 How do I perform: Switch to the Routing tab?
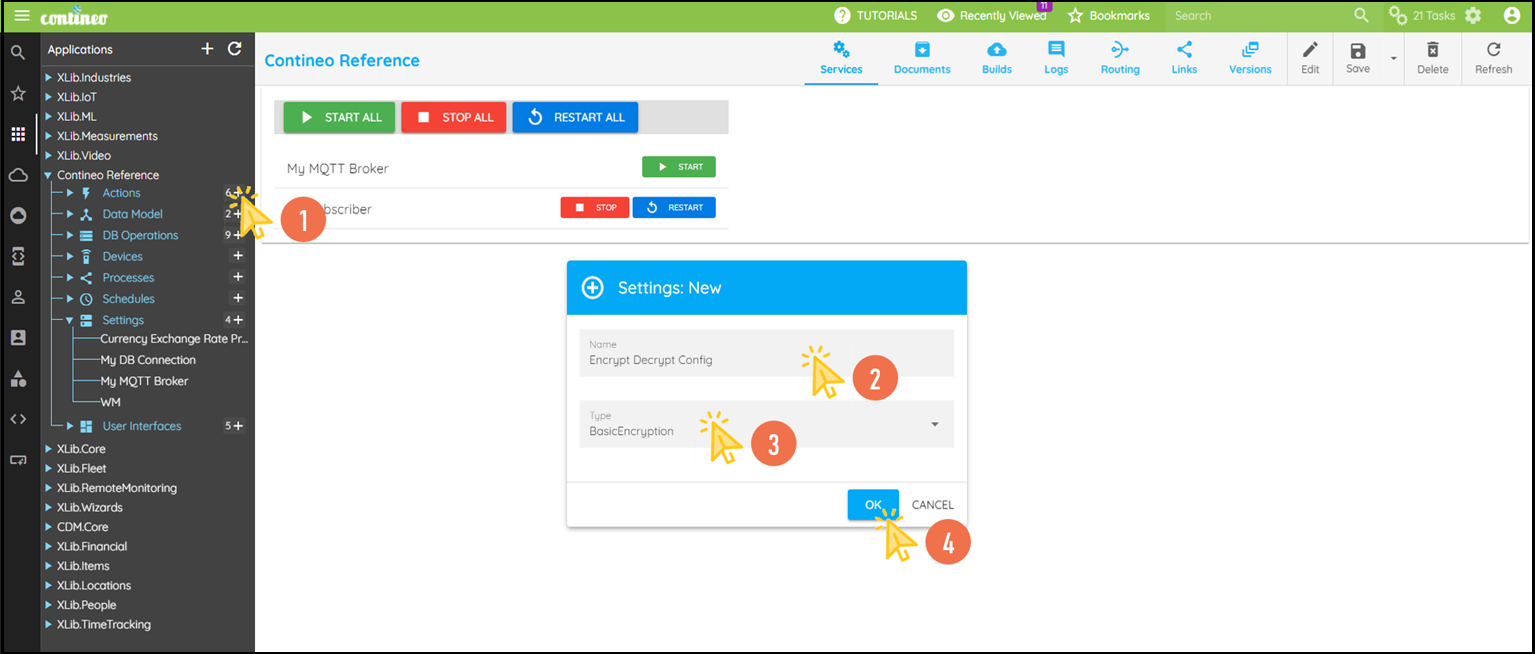tap(1119, 58)
